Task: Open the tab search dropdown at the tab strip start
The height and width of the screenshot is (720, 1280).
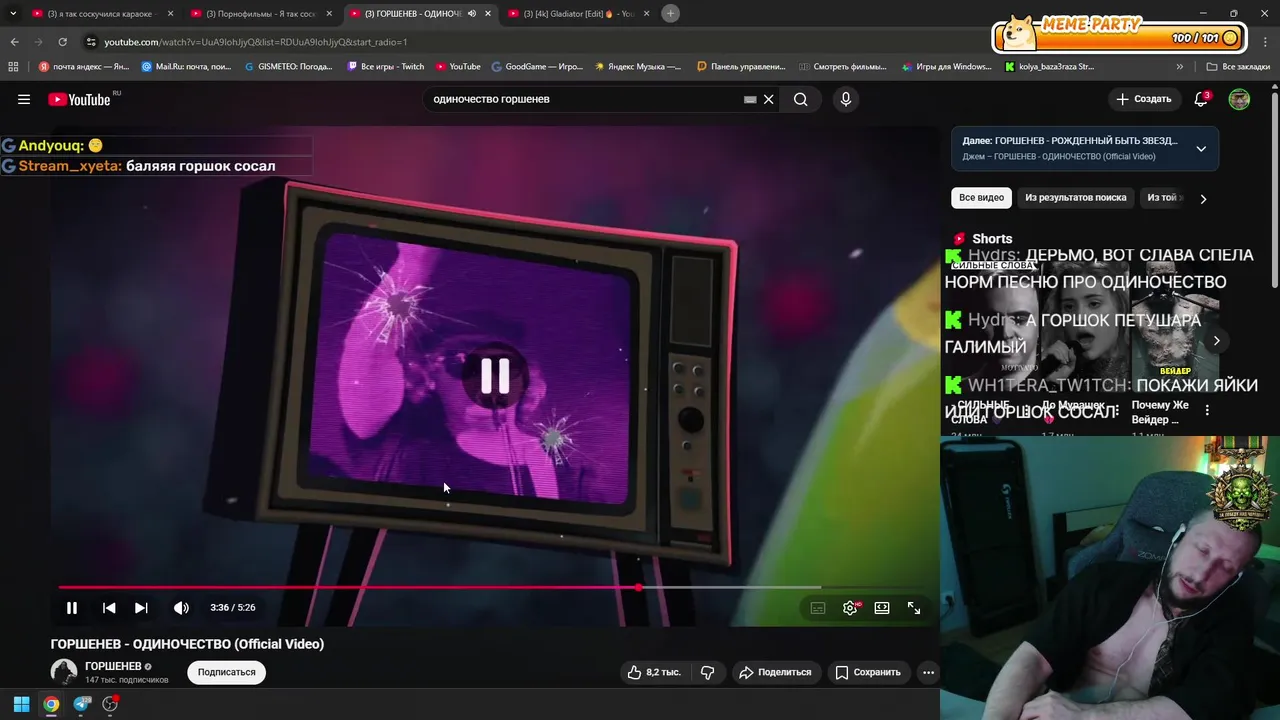Action: pyautogui.click(x=13, y=13)
